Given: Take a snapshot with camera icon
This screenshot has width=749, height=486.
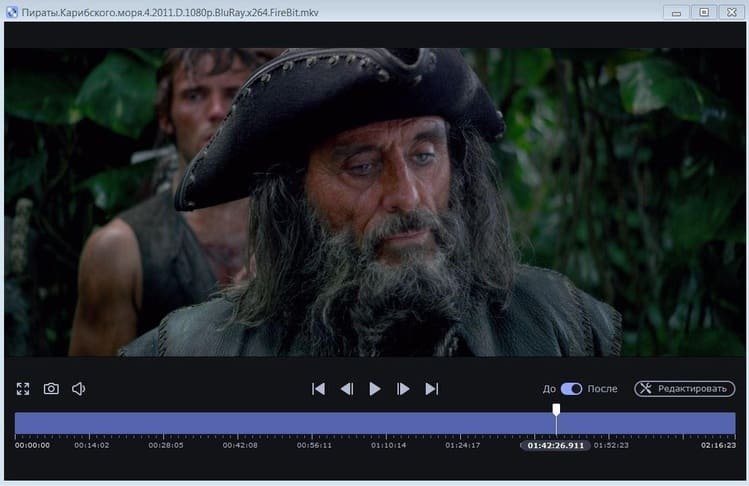Looking at the screenshot, I should (x=51, y=388).
